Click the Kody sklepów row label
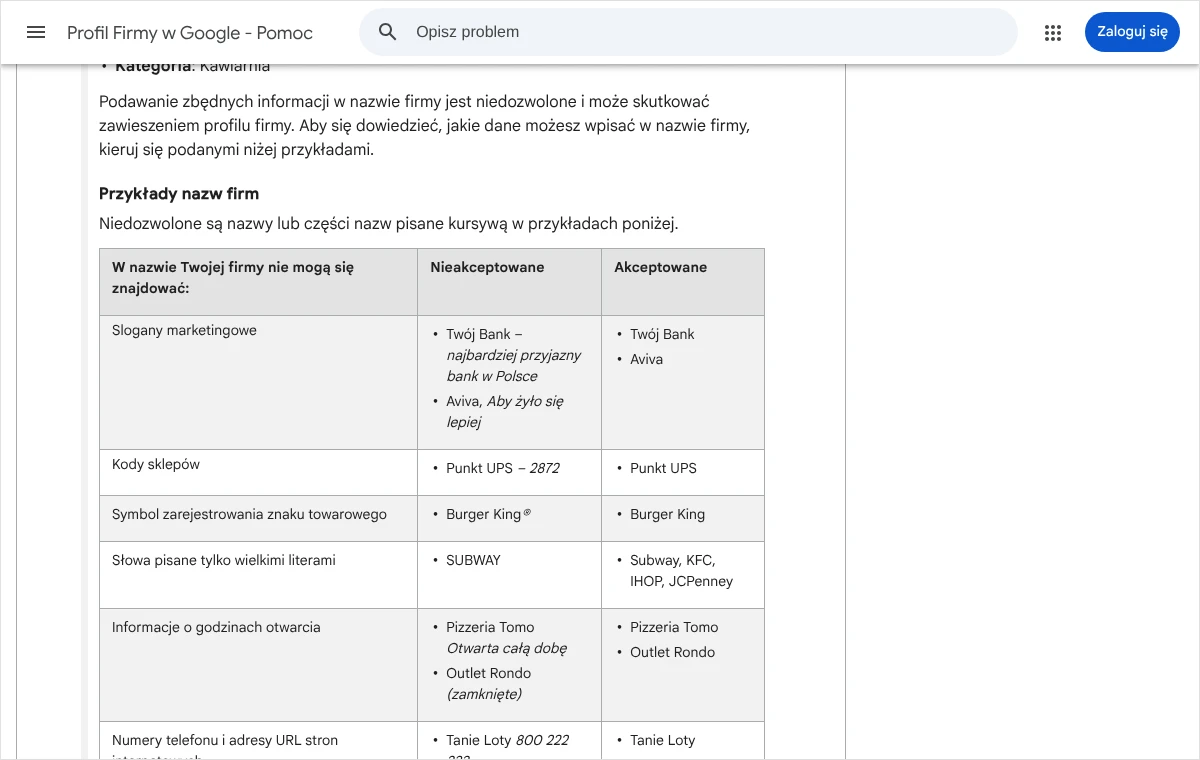This screenshot has height=760, width=1200. 156,464
